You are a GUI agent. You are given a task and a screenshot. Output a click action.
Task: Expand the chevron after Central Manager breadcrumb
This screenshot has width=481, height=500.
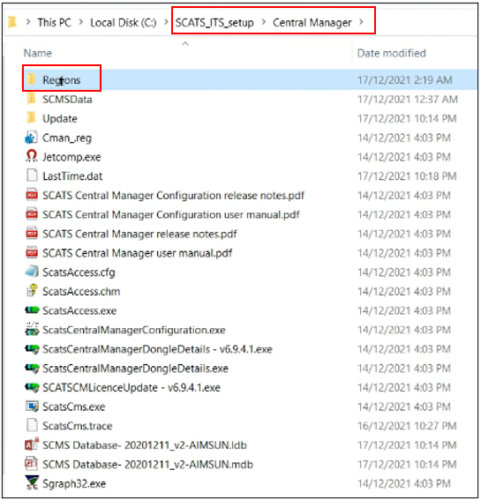pyautogui.click(x=361, y=22)
